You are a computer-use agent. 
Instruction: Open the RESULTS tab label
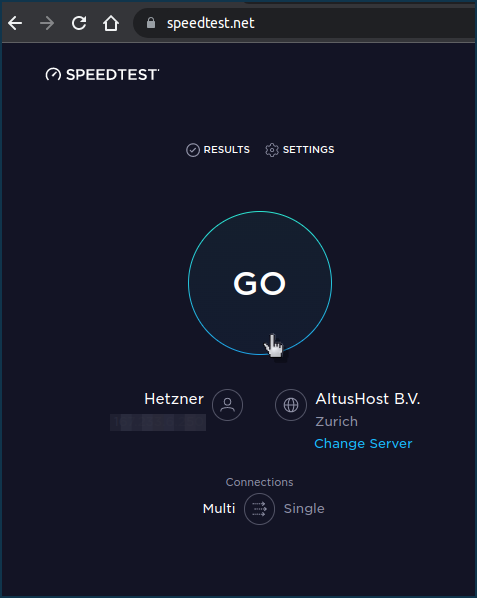tap(227, 150)
